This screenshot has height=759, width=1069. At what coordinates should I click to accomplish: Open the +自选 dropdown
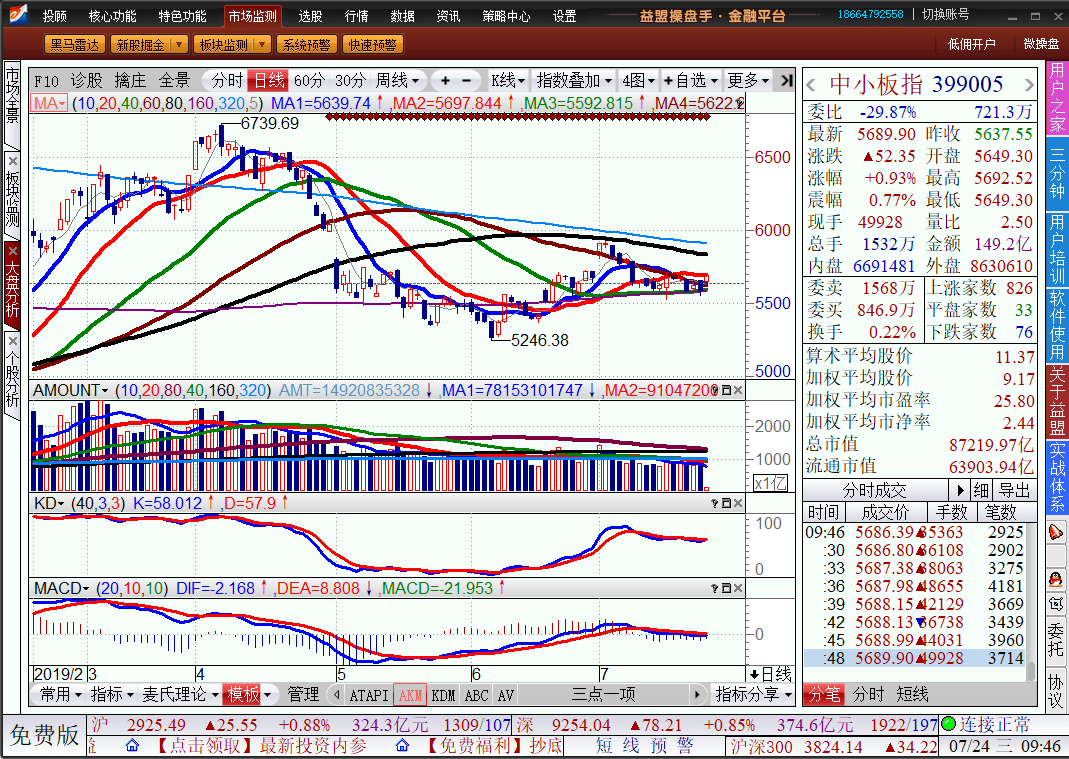click(x=691, y=80)
